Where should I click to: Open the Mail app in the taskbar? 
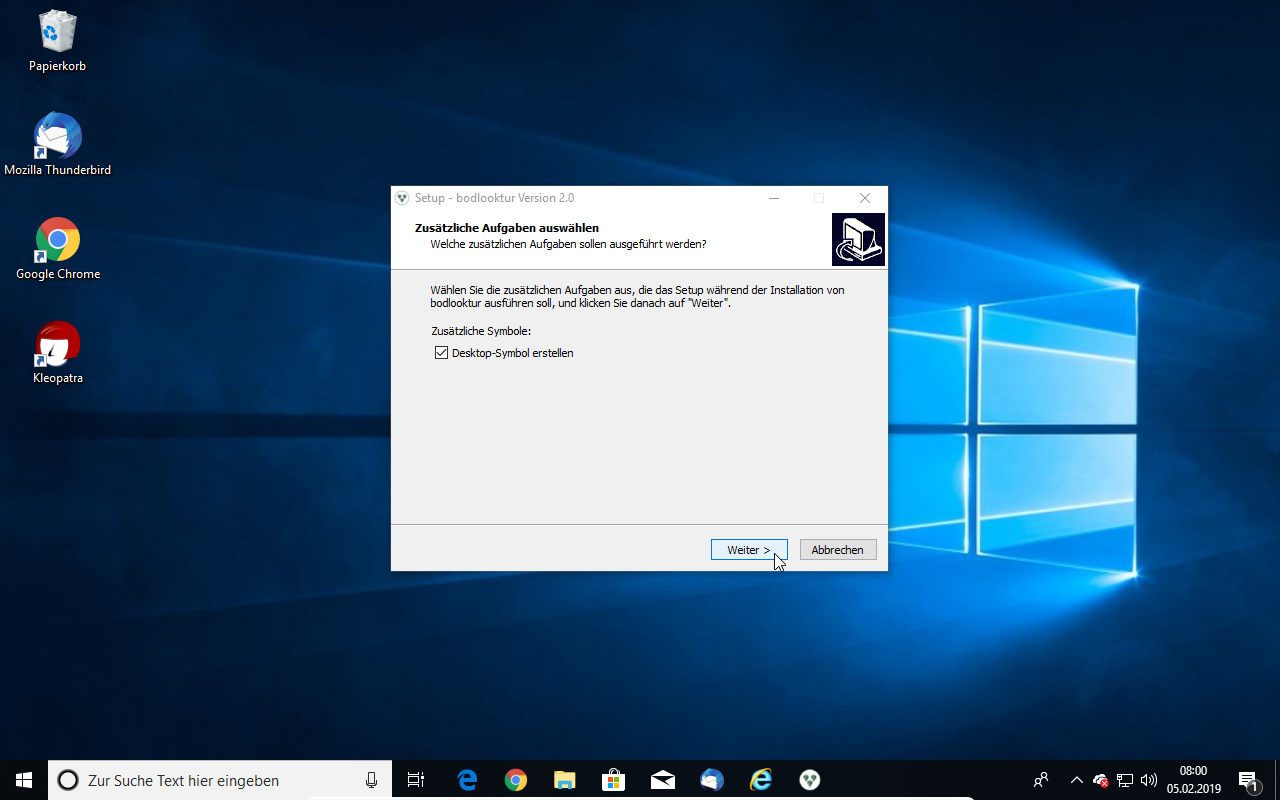point(663,780)
